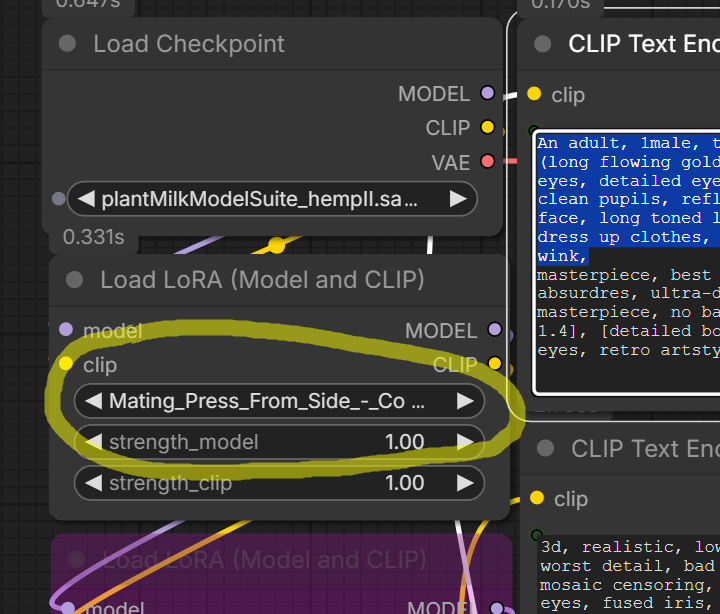Collapse the Load LoRA (Model and CLIP) node dot
The height and width of the screenshot is (614, 720).
pyautogui.click(x=74, y=280)
